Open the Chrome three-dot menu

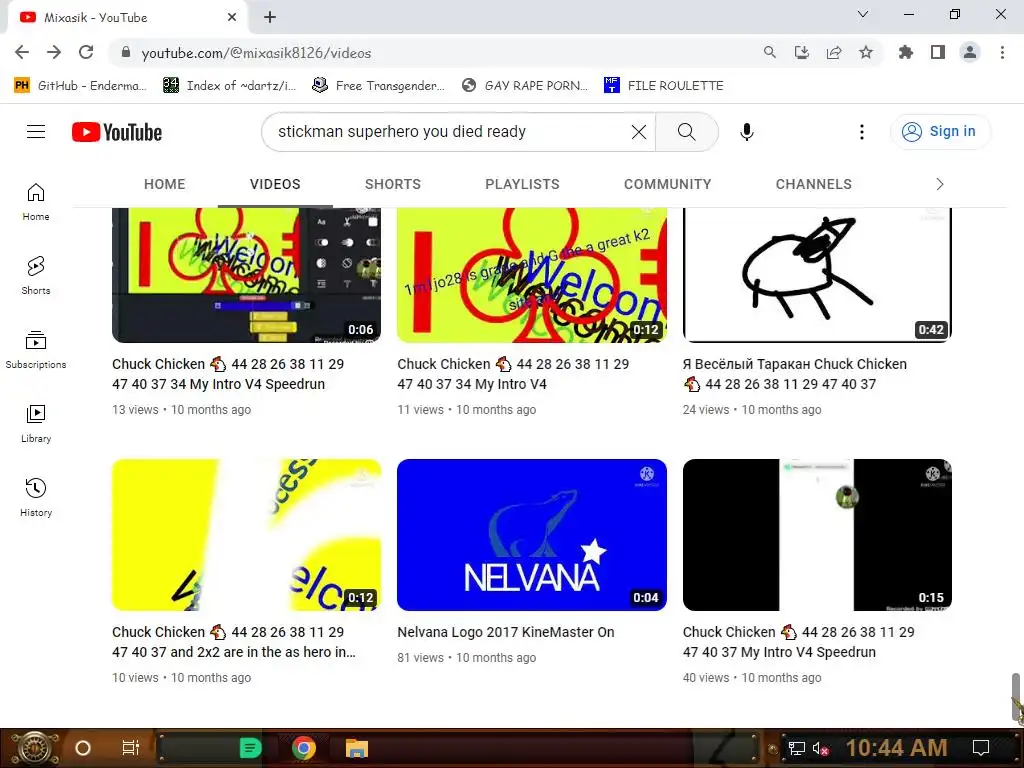[x=1002, y=52]
